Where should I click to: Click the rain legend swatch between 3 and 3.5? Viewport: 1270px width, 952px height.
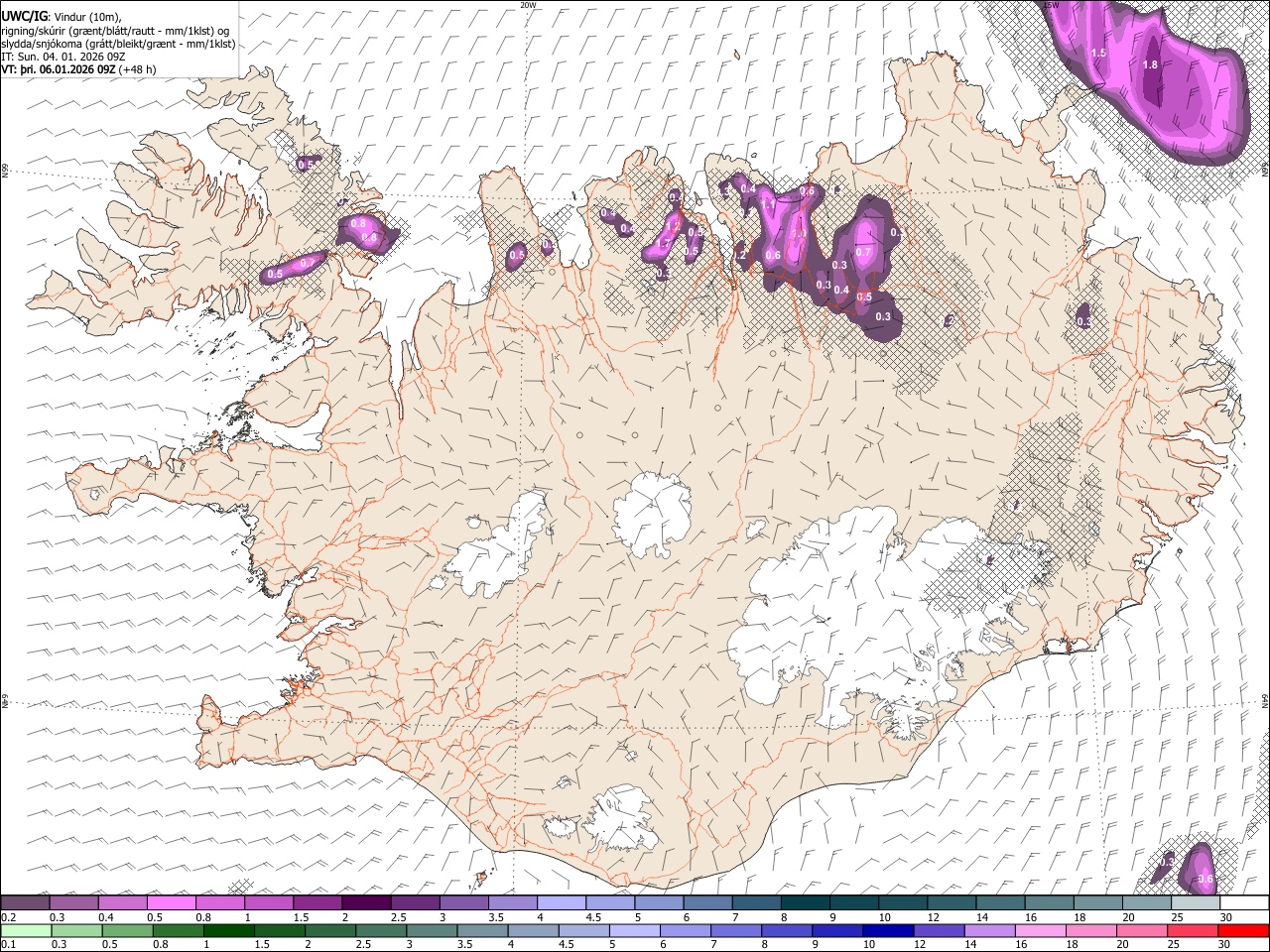[432, 931]
